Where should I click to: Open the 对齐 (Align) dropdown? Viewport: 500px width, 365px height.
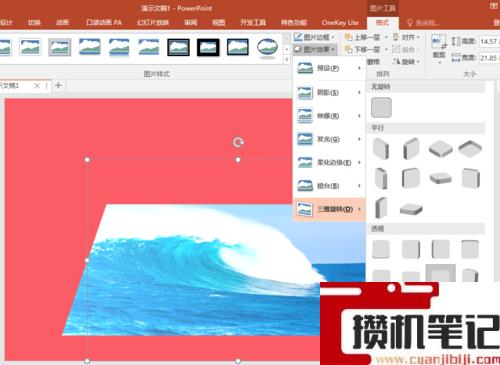(406, 37)
